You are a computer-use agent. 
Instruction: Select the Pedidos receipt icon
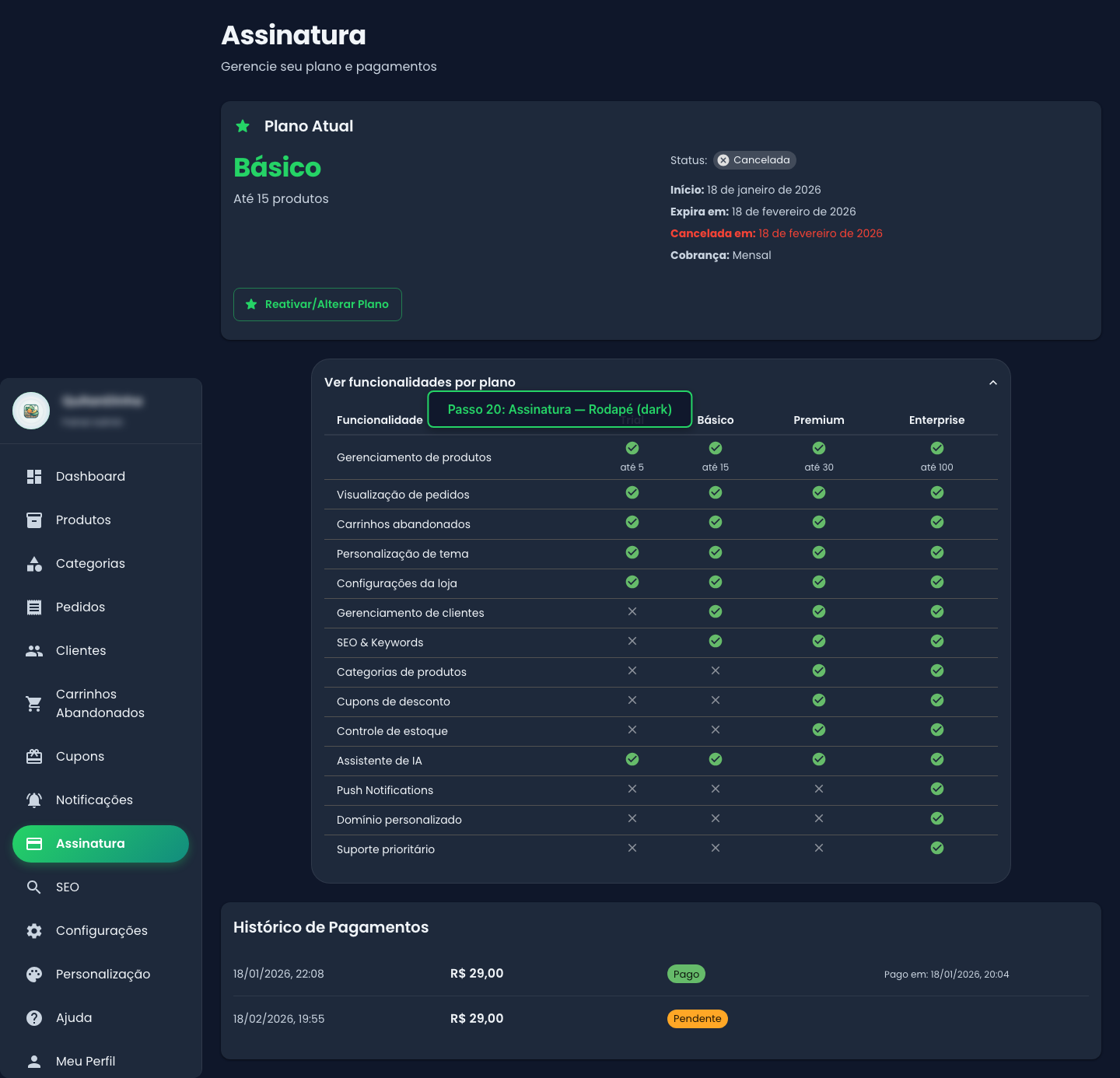pyautogui.click(x=34, y=607)
